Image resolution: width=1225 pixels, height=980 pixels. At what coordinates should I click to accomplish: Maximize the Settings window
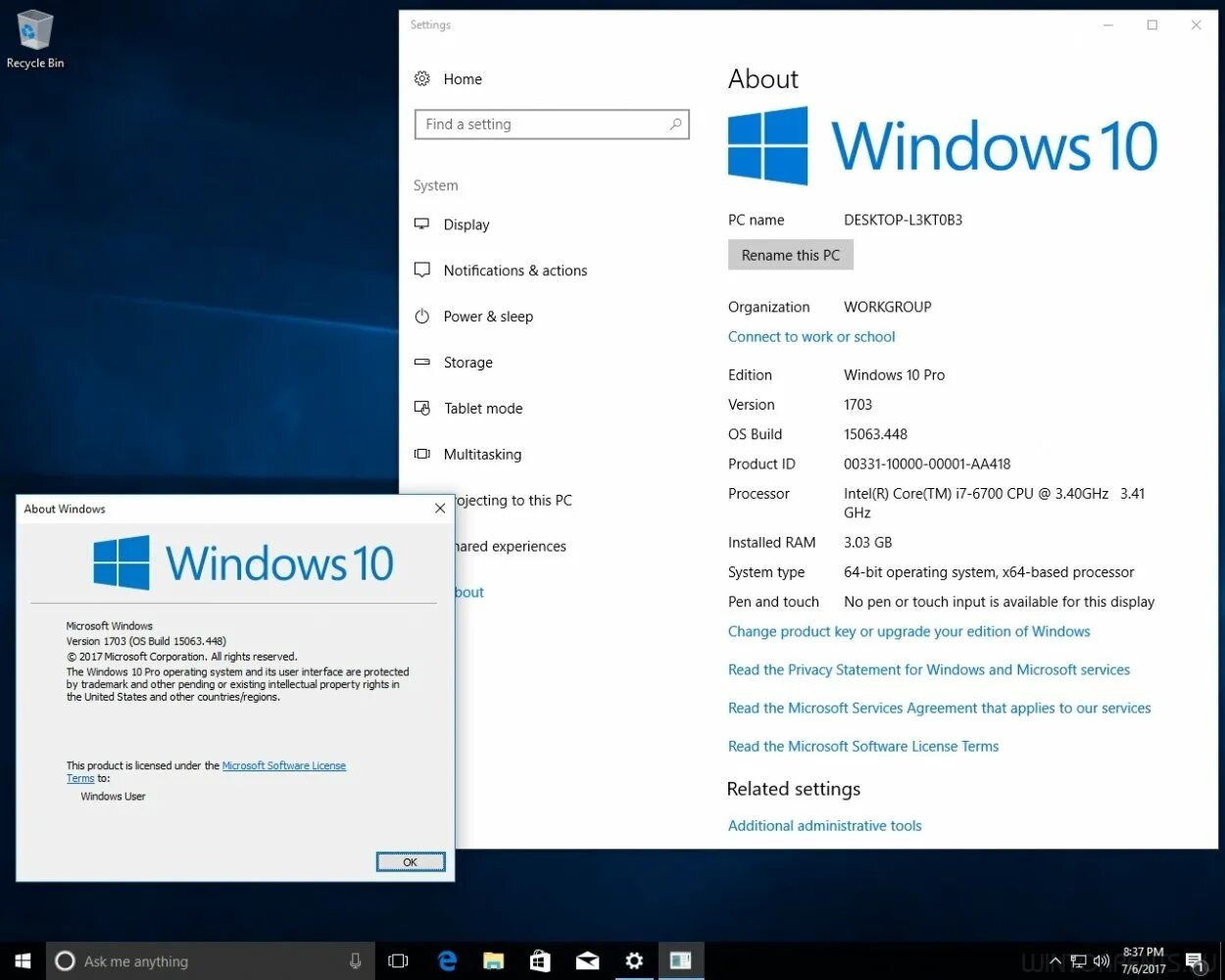1152,25
